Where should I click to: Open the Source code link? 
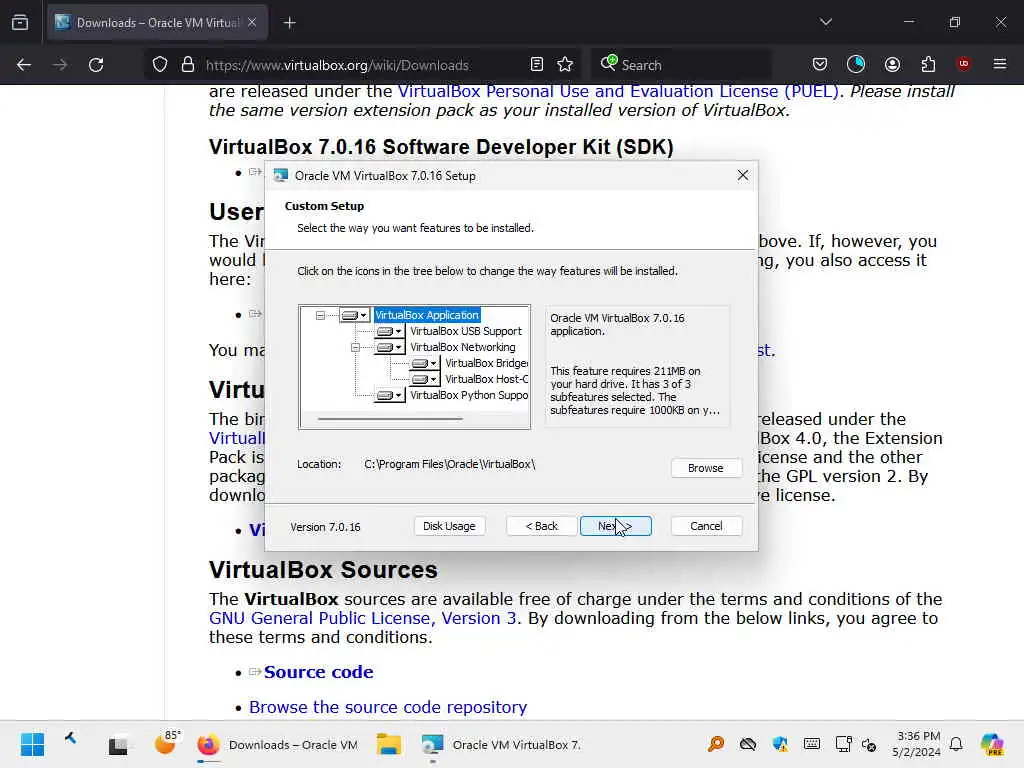point(318,672)
